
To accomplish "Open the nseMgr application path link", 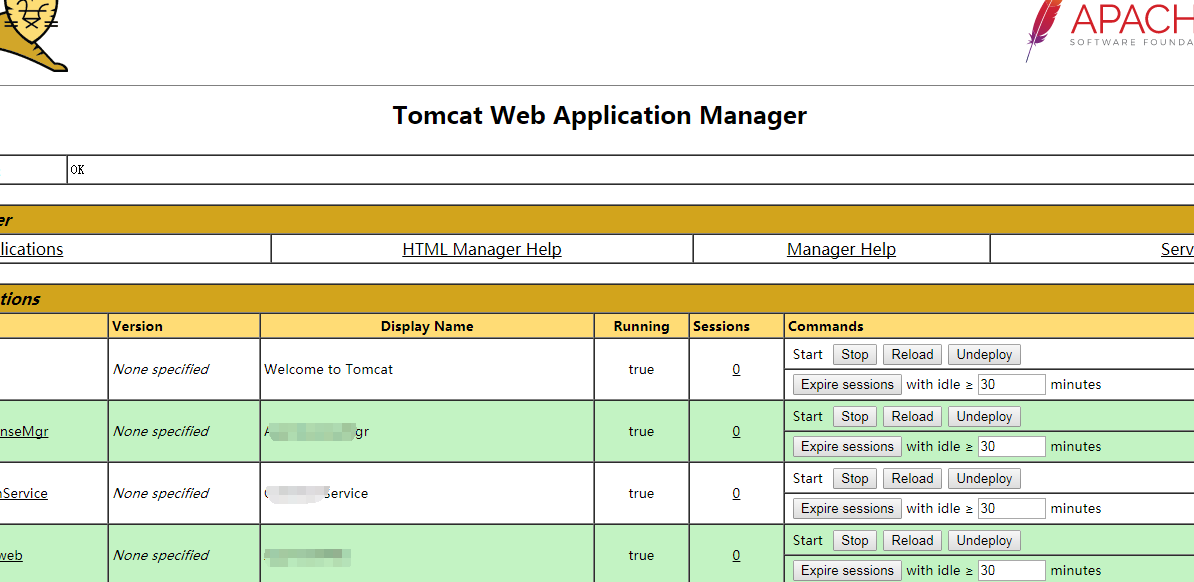I will pyautogui.click(x=24, y=431).
